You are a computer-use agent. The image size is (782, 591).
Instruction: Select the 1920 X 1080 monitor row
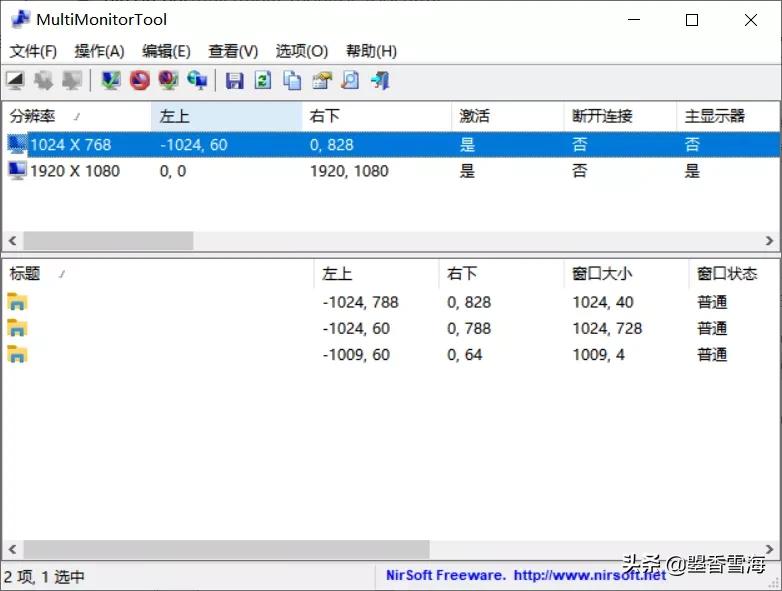(x=391, y=171)
